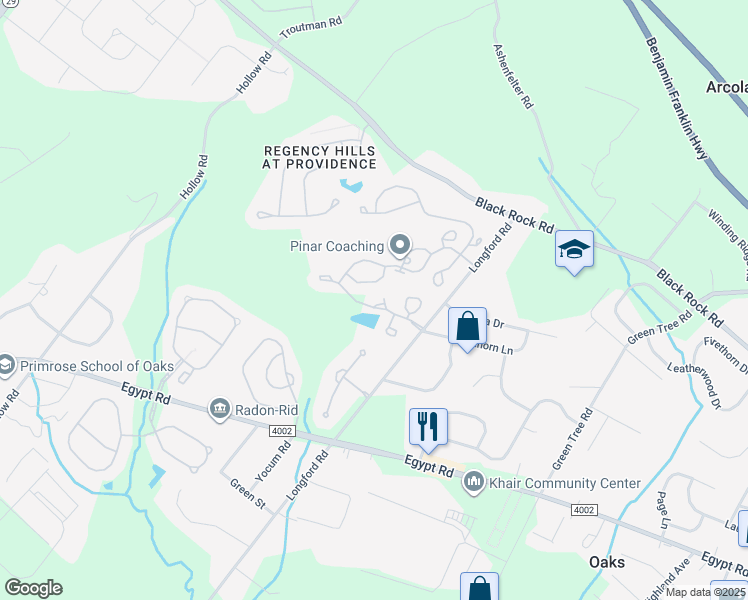
Task: Click the graduation cap school marker
Action: pyautogui.click(x=574, y=250)
